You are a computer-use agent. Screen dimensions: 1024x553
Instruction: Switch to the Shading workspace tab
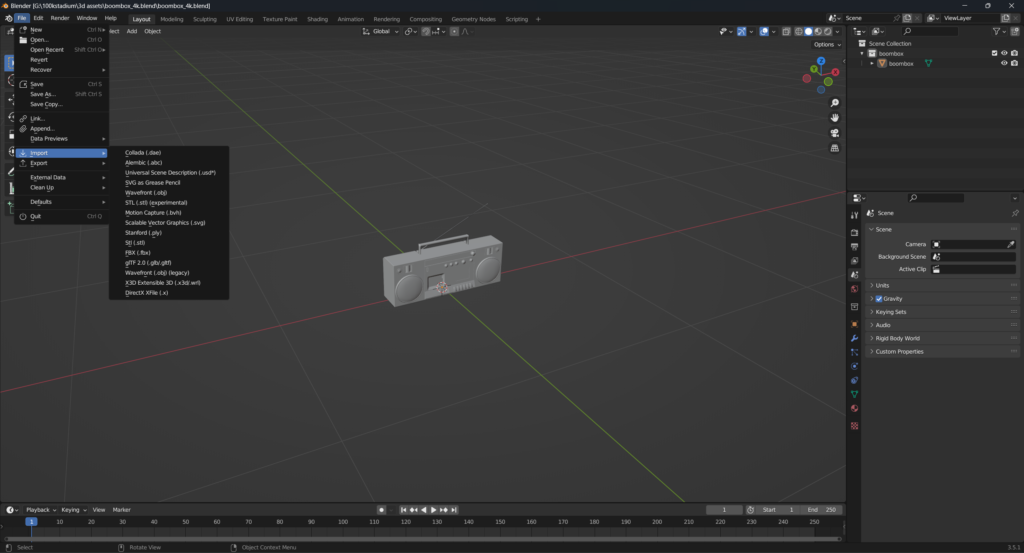(317, 19)
